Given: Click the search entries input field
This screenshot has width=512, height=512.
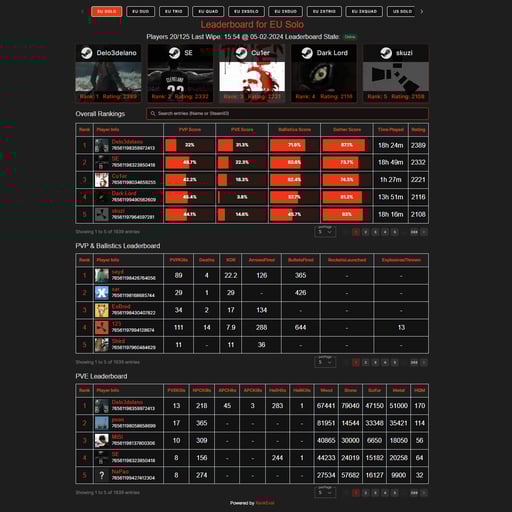Looking at the screenshot, I should (x=287, y=114).
